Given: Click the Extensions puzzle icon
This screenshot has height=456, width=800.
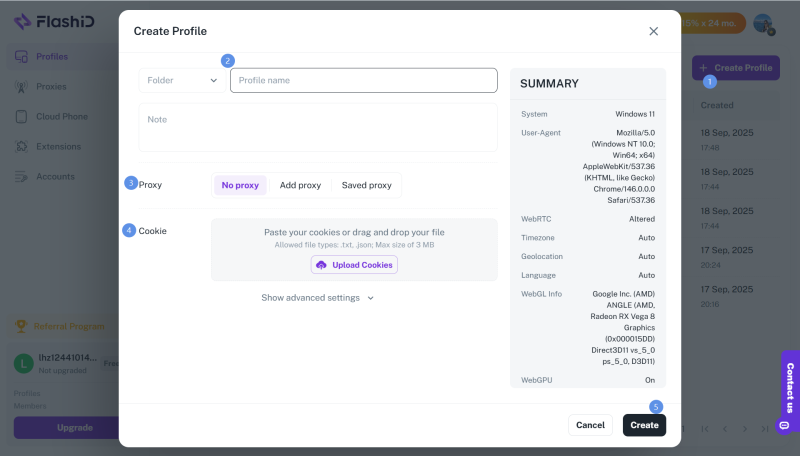Looking at the screenshot, I should [21, 146].
